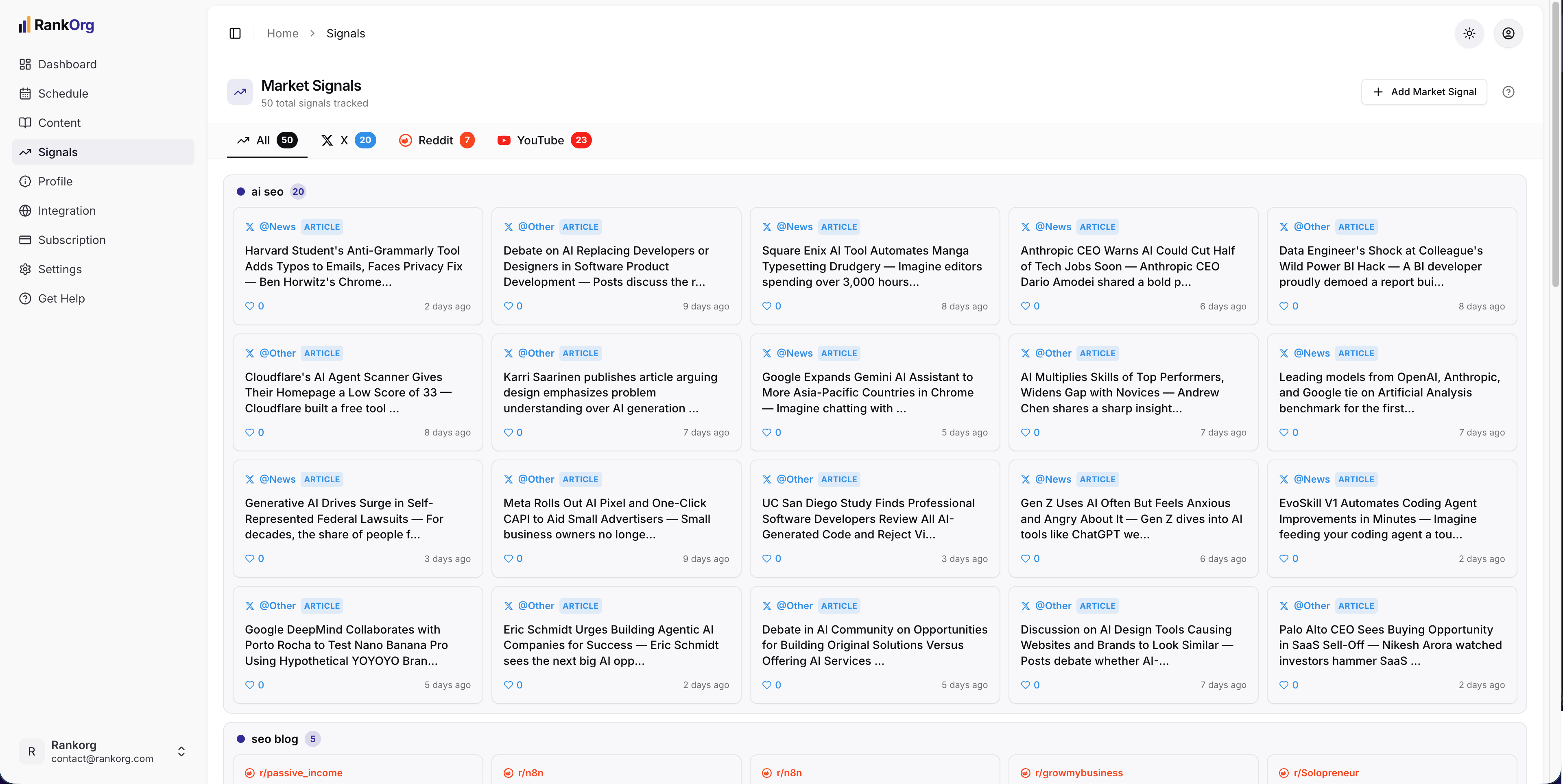Expand the Rankorg account switcher chevron
This screenshot has height=784, width=1563.
(x=181, y=751)
